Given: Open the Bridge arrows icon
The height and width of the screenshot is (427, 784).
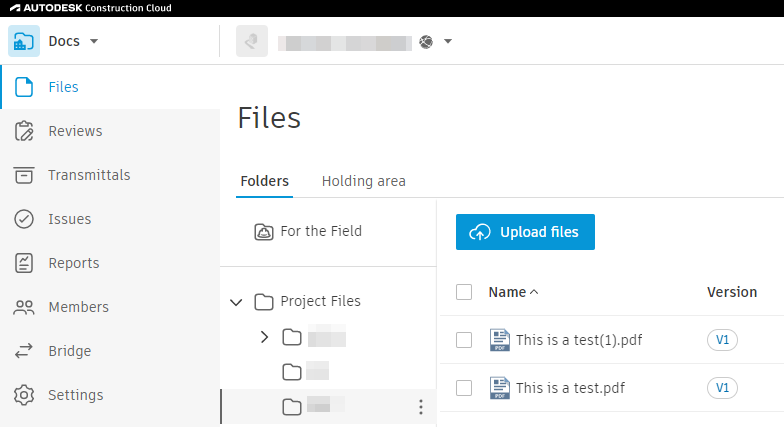Looking at the screenshot, I should tap(24, 351).
